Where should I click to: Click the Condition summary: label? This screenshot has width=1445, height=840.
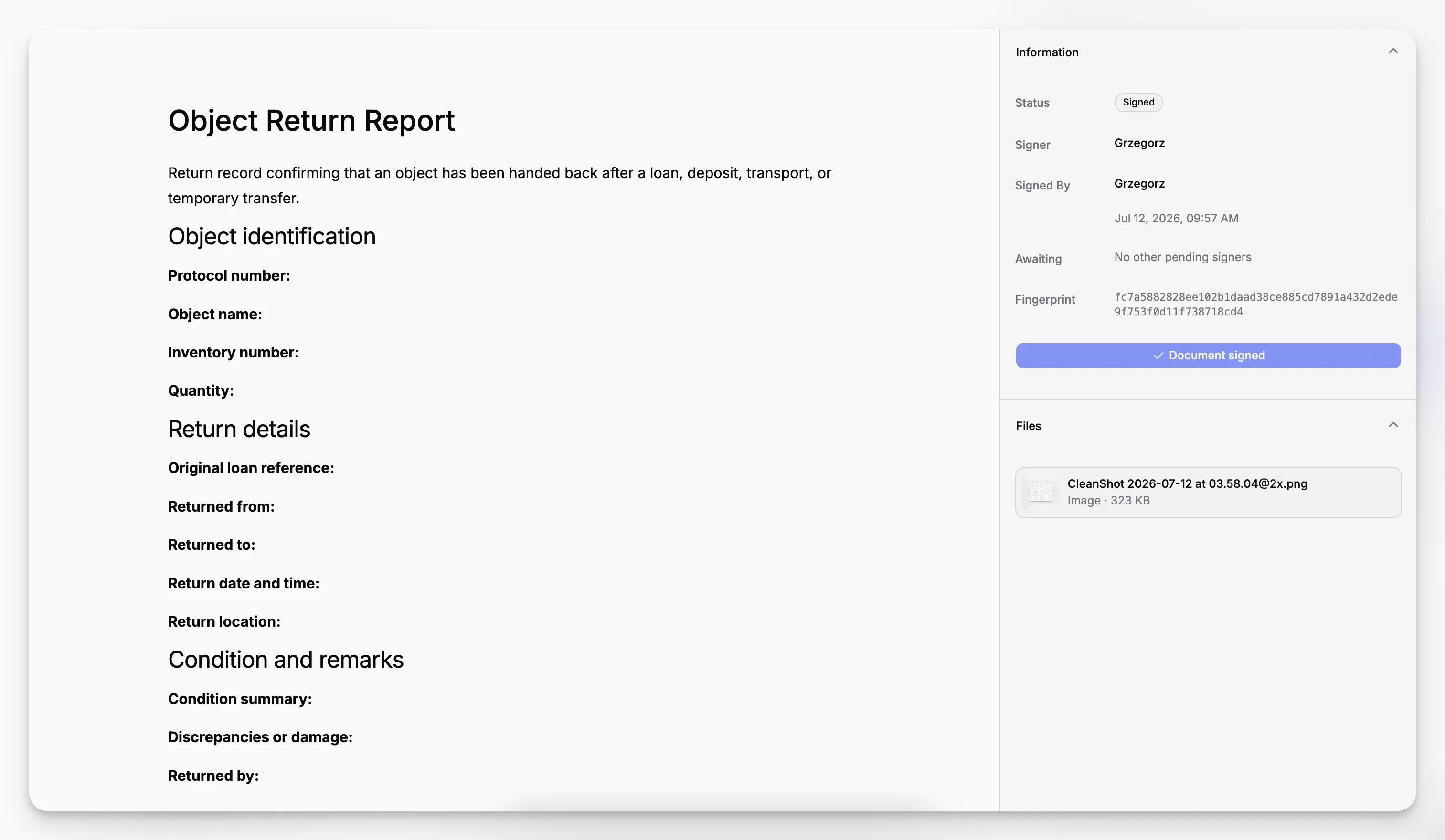pos(240,699)
